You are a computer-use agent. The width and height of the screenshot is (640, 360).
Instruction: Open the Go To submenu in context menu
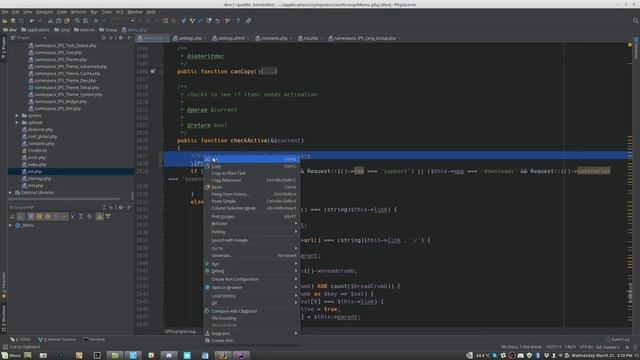(x=251, y=249)
